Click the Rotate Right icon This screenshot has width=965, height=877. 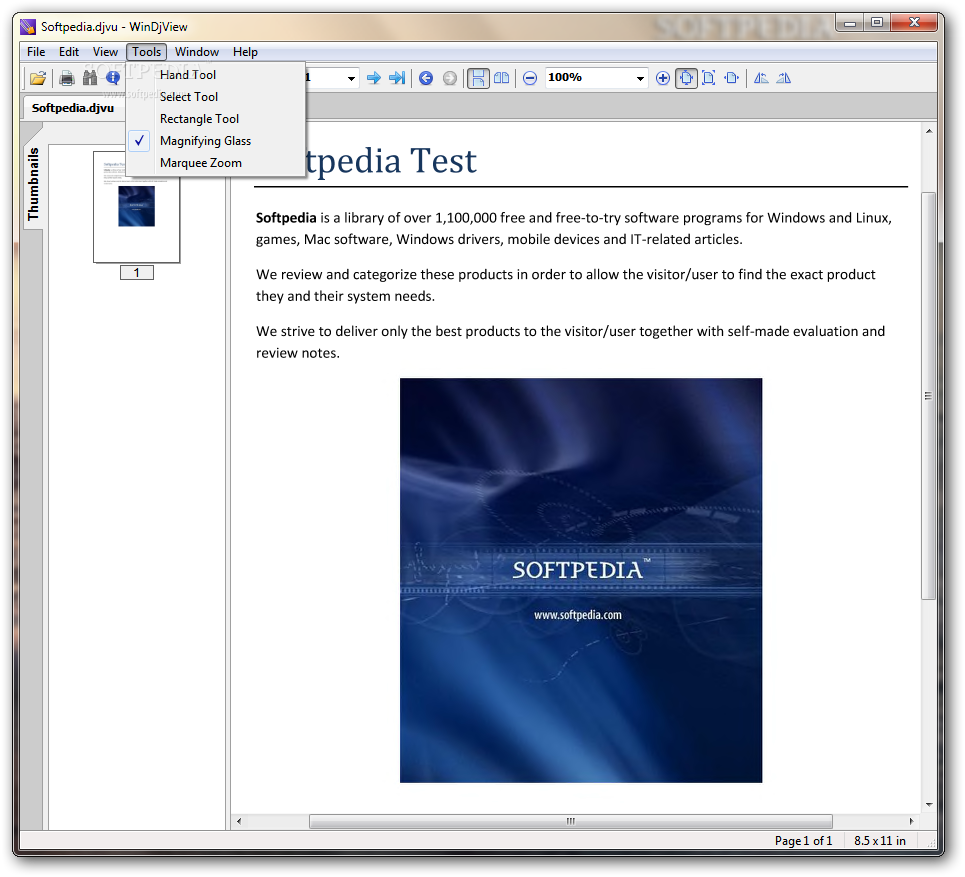pyautogui.click(x=784, y=78)
